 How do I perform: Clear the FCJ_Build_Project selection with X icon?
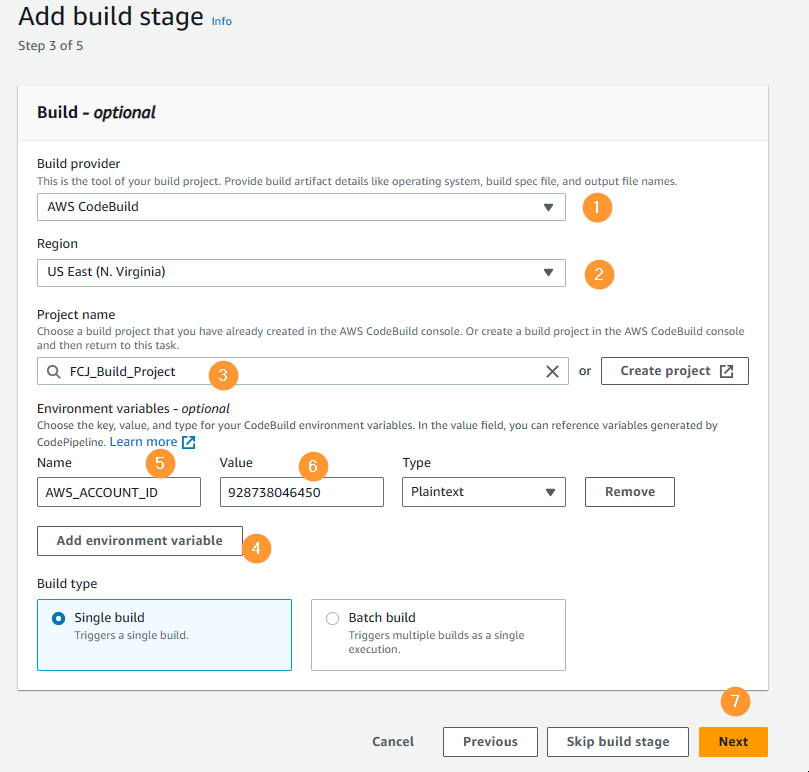click(x=552, y=372)
